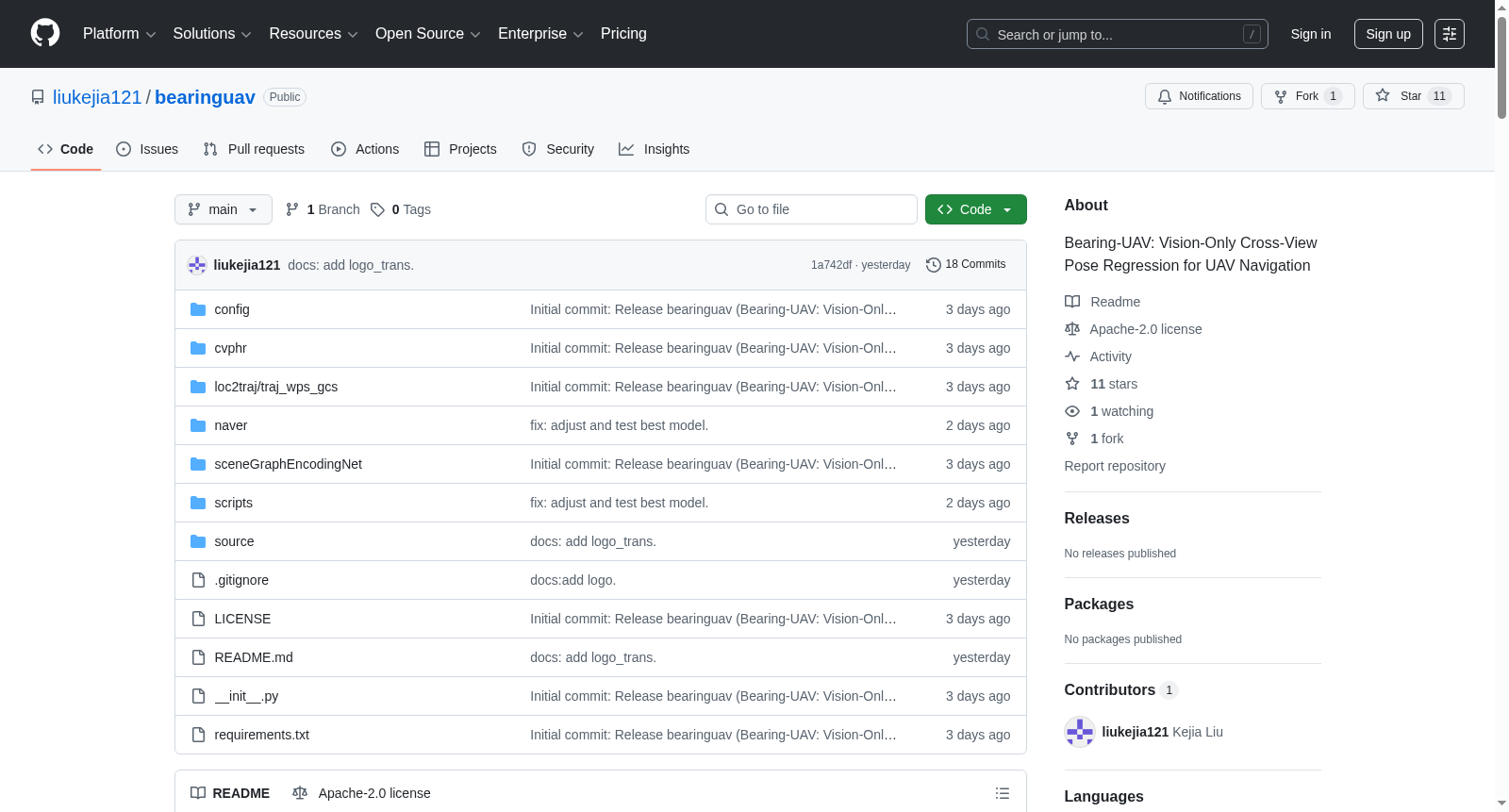This screenshot has height=812, width=1509.
Task: Switch to the Pull requests tab
Action: 254,149
